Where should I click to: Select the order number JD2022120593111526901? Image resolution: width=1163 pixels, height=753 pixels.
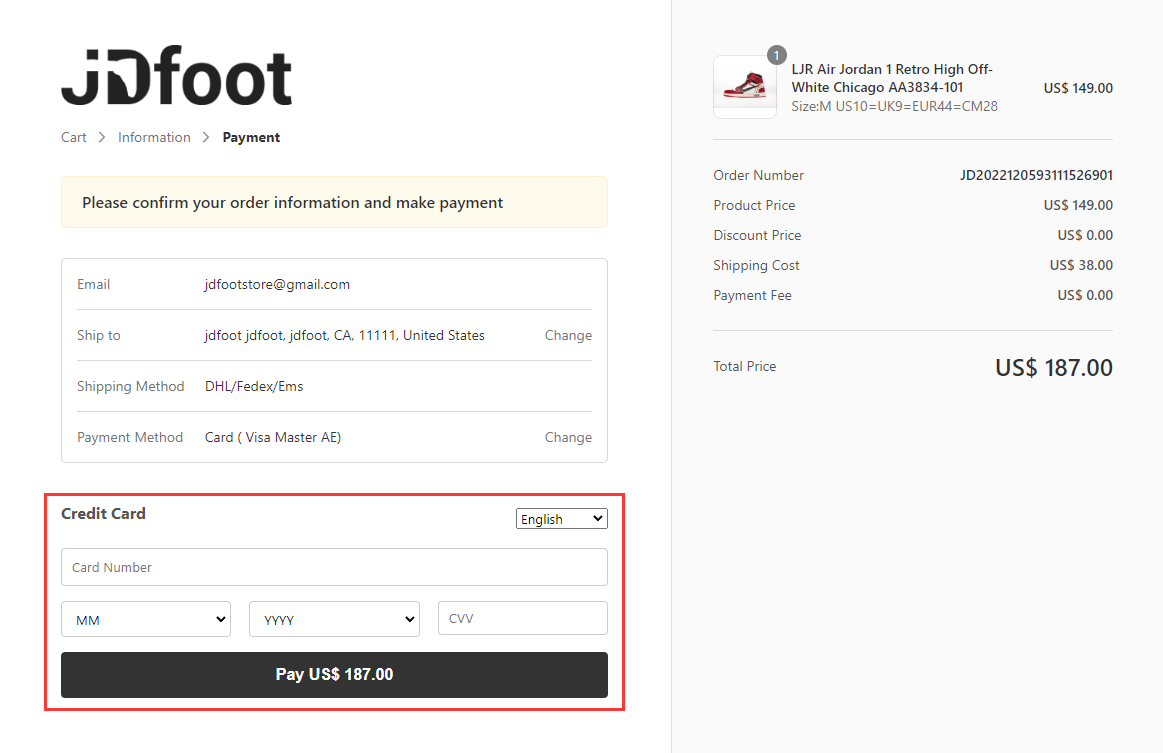coord(1036,175)
